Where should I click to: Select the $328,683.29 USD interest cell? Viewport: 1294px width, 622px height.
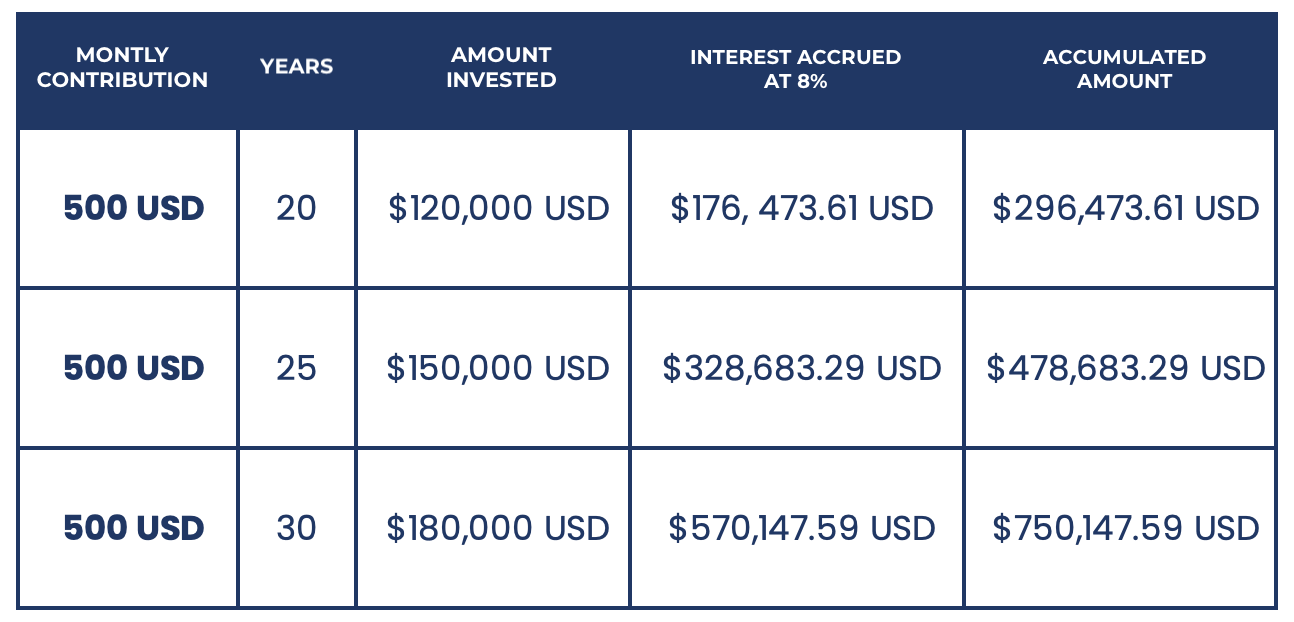[802, 368]
